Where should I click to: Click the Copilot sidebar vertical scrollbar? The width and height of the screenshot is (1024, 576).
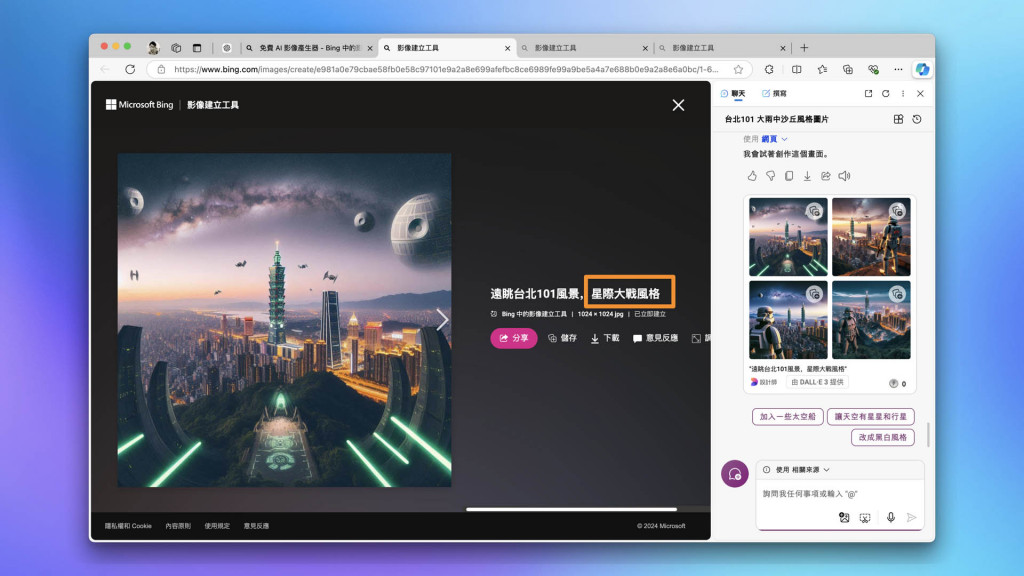[928, 435]
